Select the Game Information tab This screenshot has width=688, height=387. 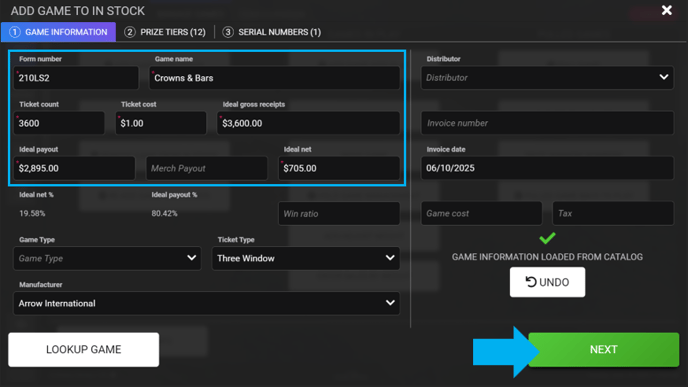click(58, 32)
